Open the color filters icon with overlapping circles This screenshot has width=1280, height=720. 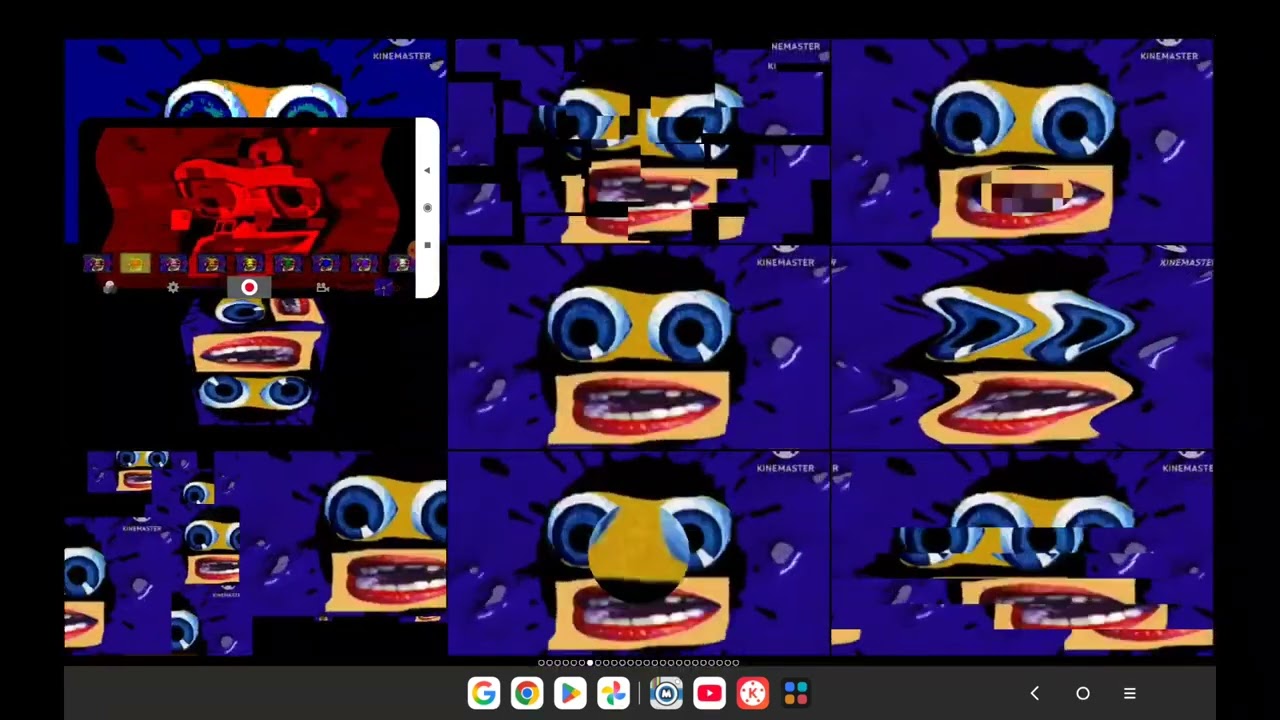click(x=110, y=288)
